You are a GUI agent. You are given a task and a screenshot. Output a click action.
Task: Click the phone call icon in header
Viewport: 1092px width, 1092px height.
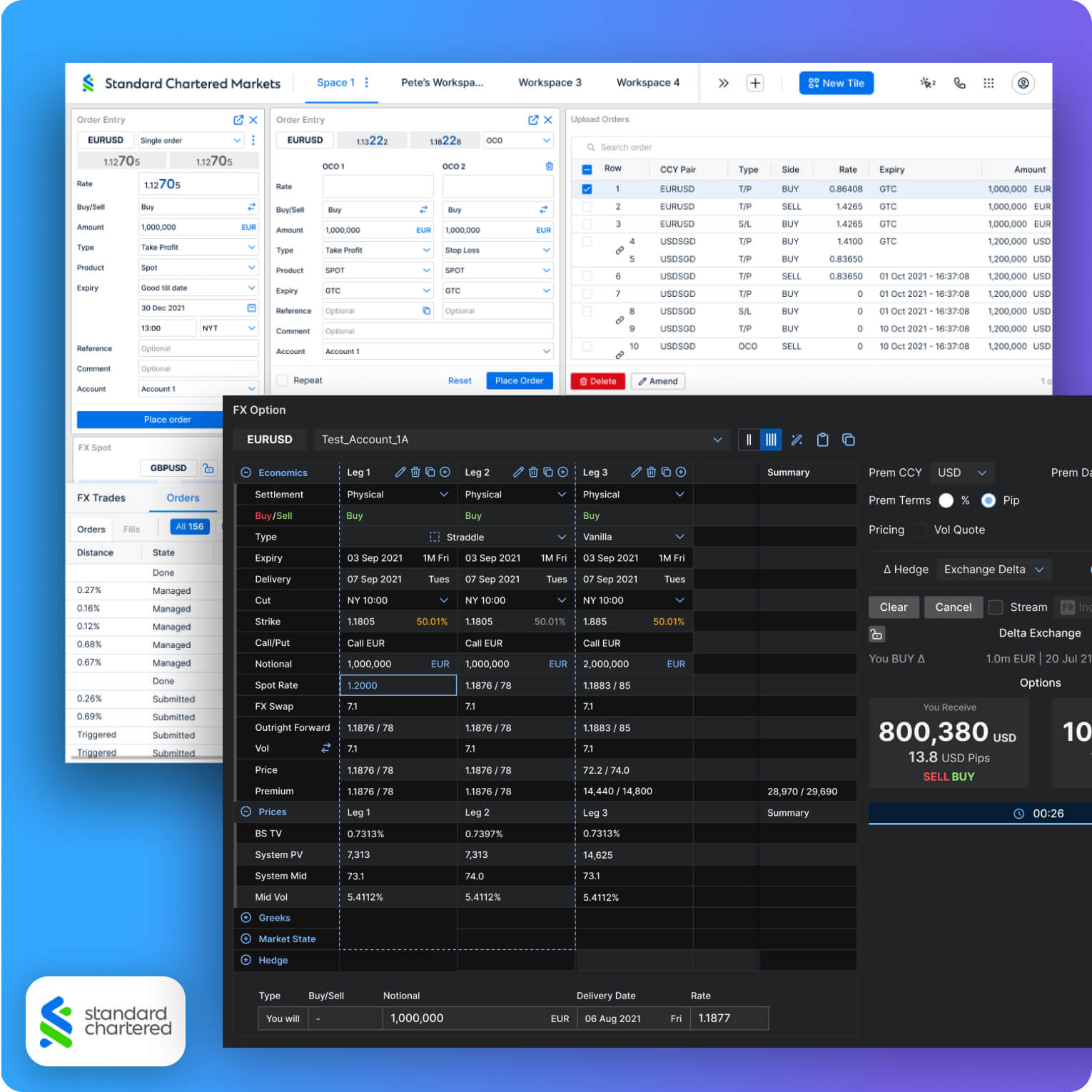click(x=959, y=84)
